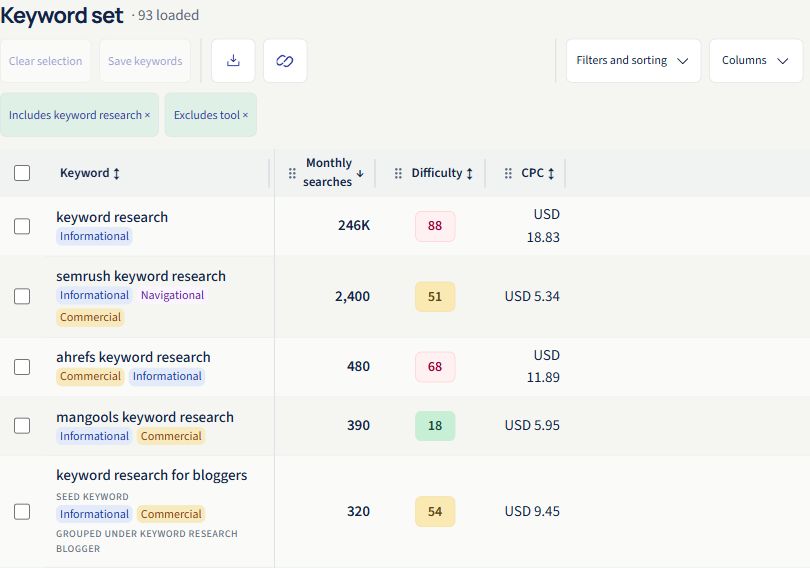Open keyword research keyword link
Screen dimensions: 810x568
tap(112, 217)
